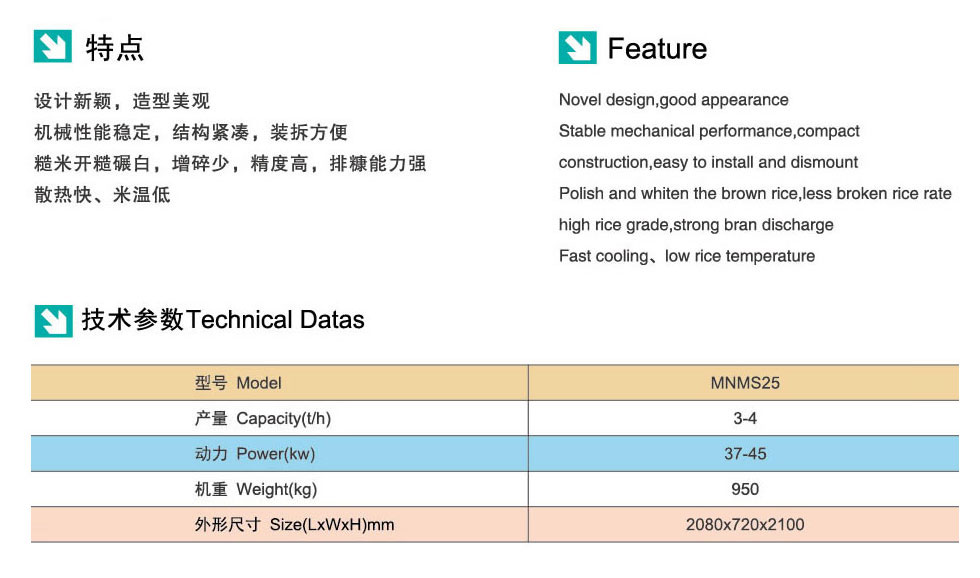The width and height of the screenshot is (980, 578).
Task: Click the arrow icon beside 特点 heading
Action: click(53, 46)
